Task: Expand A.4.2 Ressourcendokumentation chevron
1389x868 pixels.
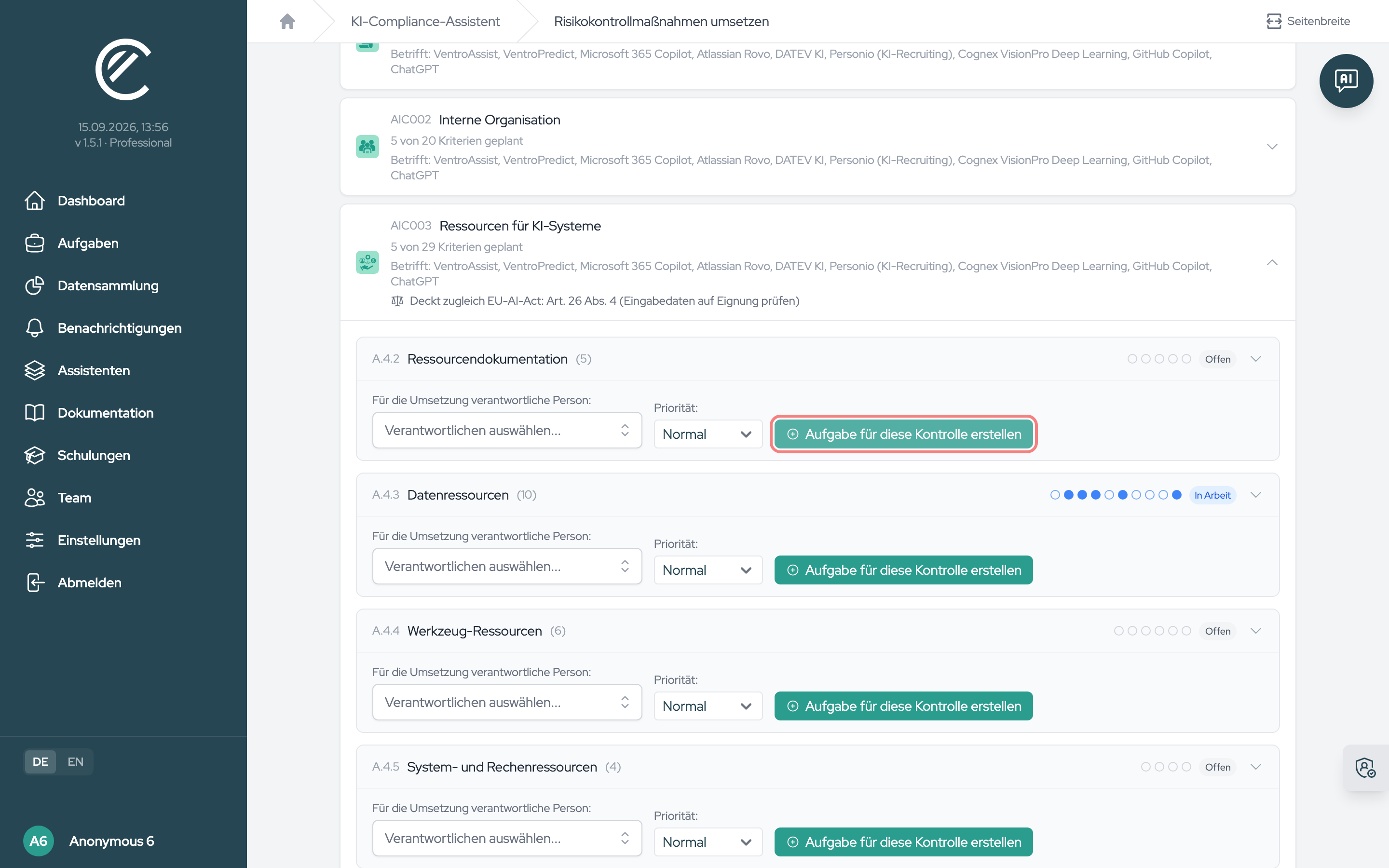Action: (x=1256, y=359)
